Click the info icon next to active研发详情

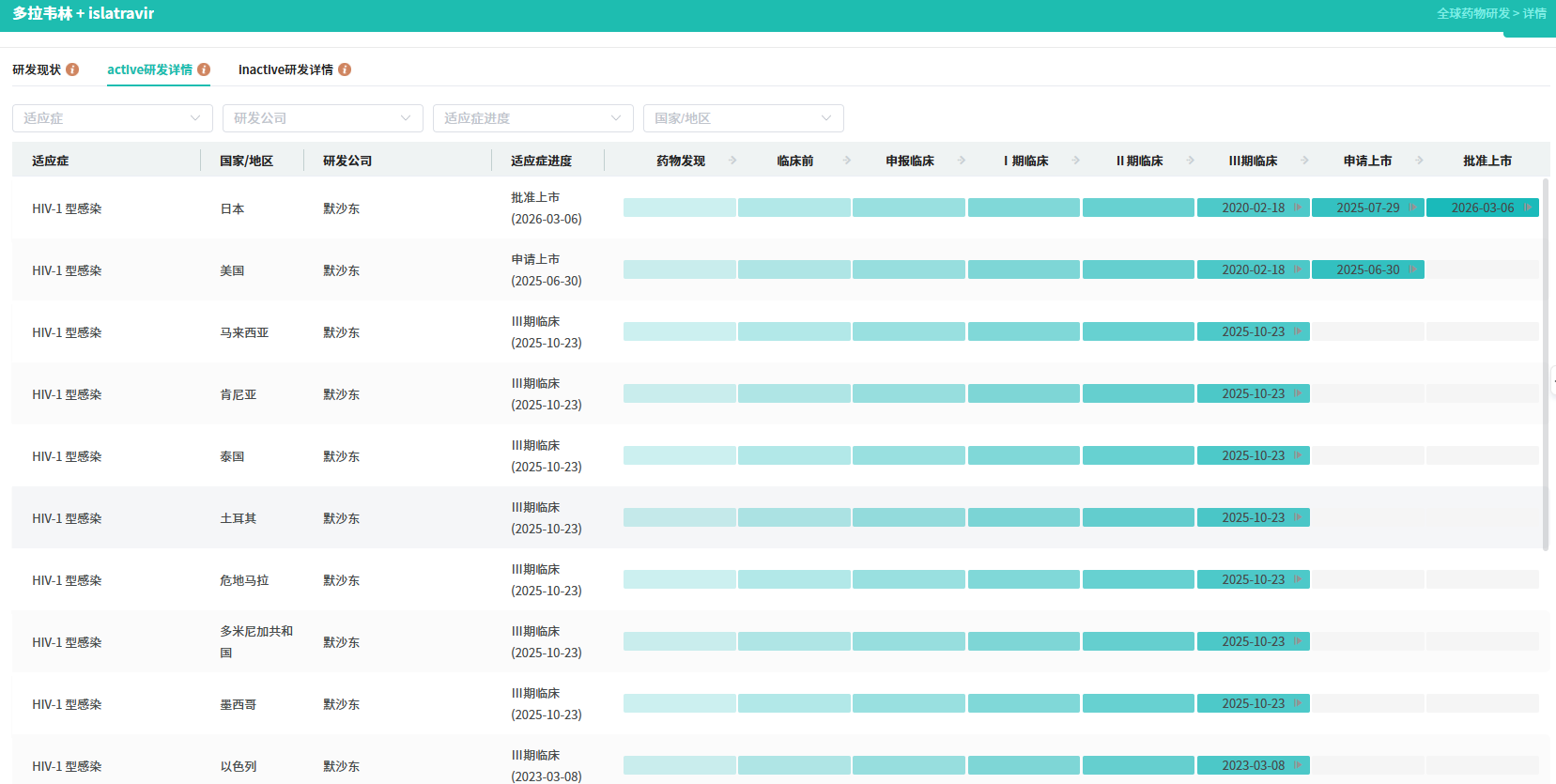[204, 69]
